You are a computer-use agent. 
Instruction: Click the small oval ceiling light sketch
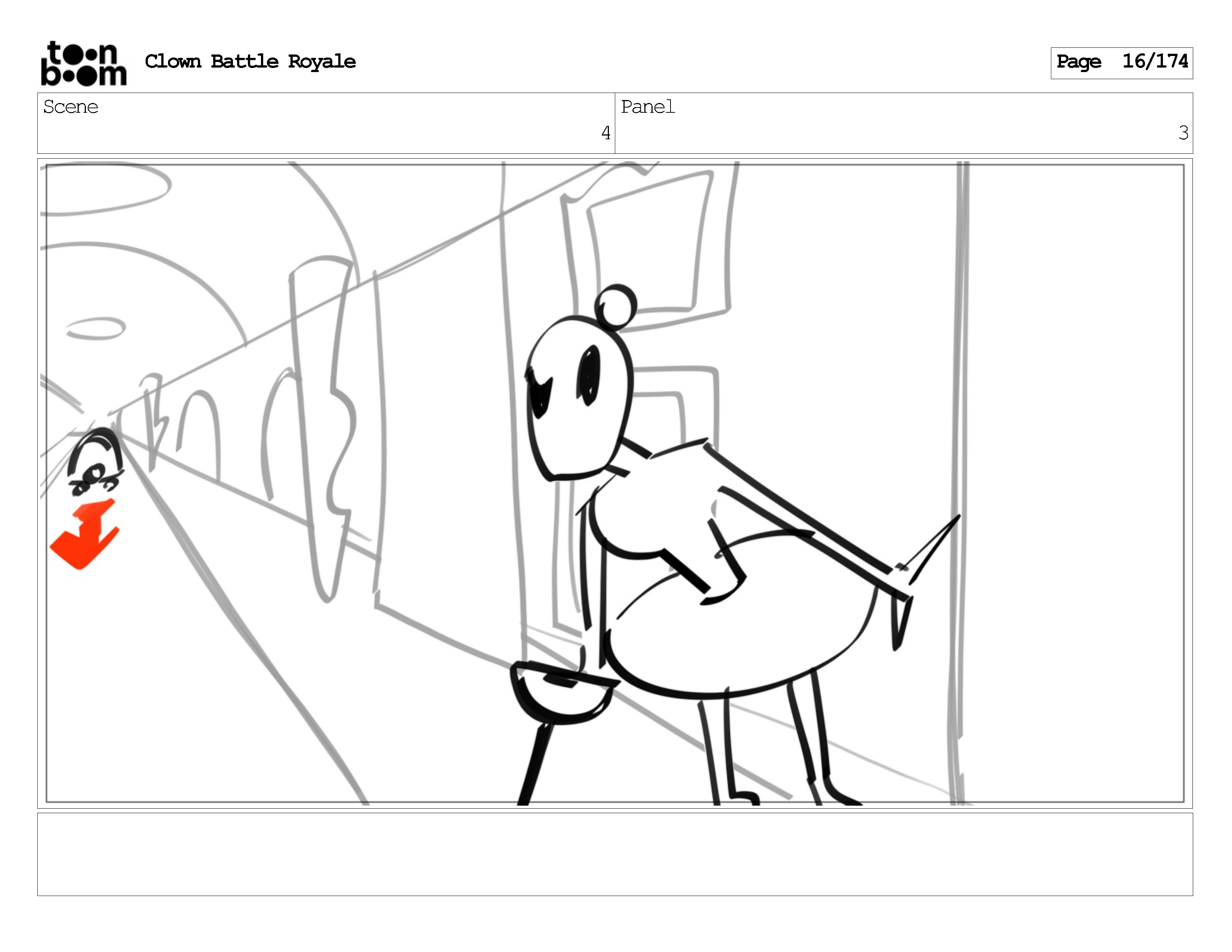pos(96,328)
